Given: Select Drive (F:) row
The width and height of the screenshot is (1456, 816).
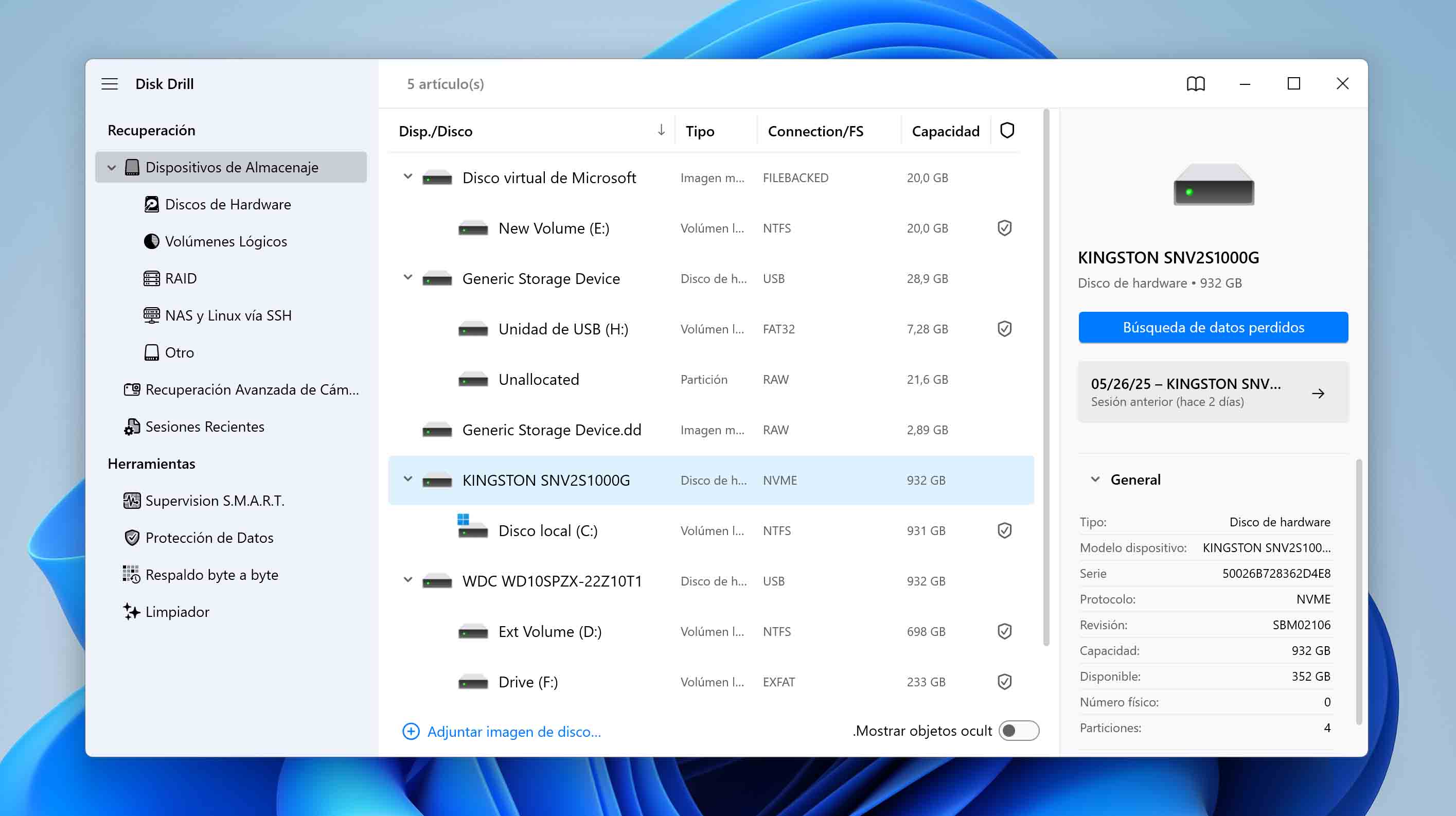Looking at the screenshot, I should tap(711, 682).
